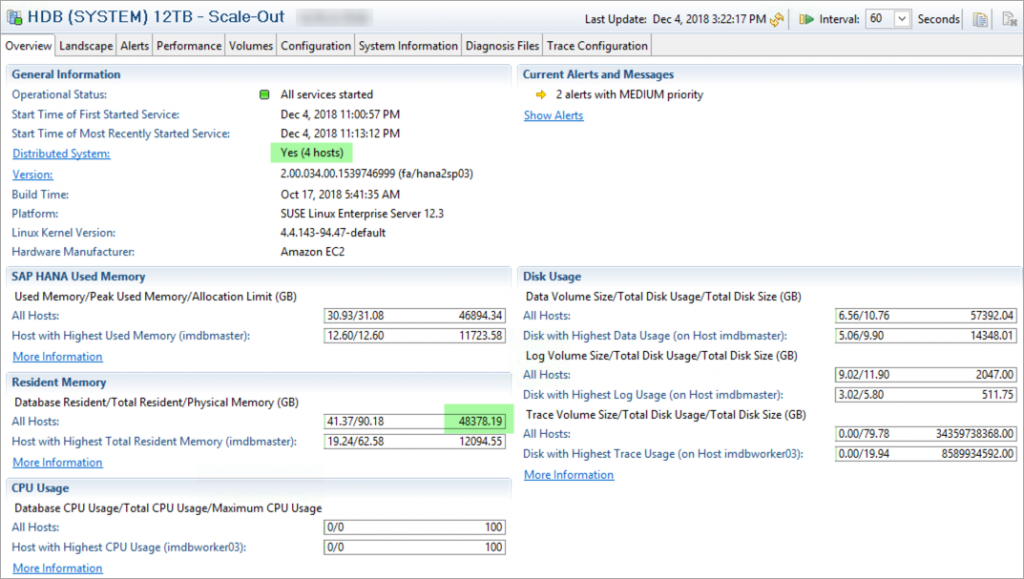Screen dimensions: 1024x579
Task: Click the medium priority alerts arrow icon
Action: (540, 95)
